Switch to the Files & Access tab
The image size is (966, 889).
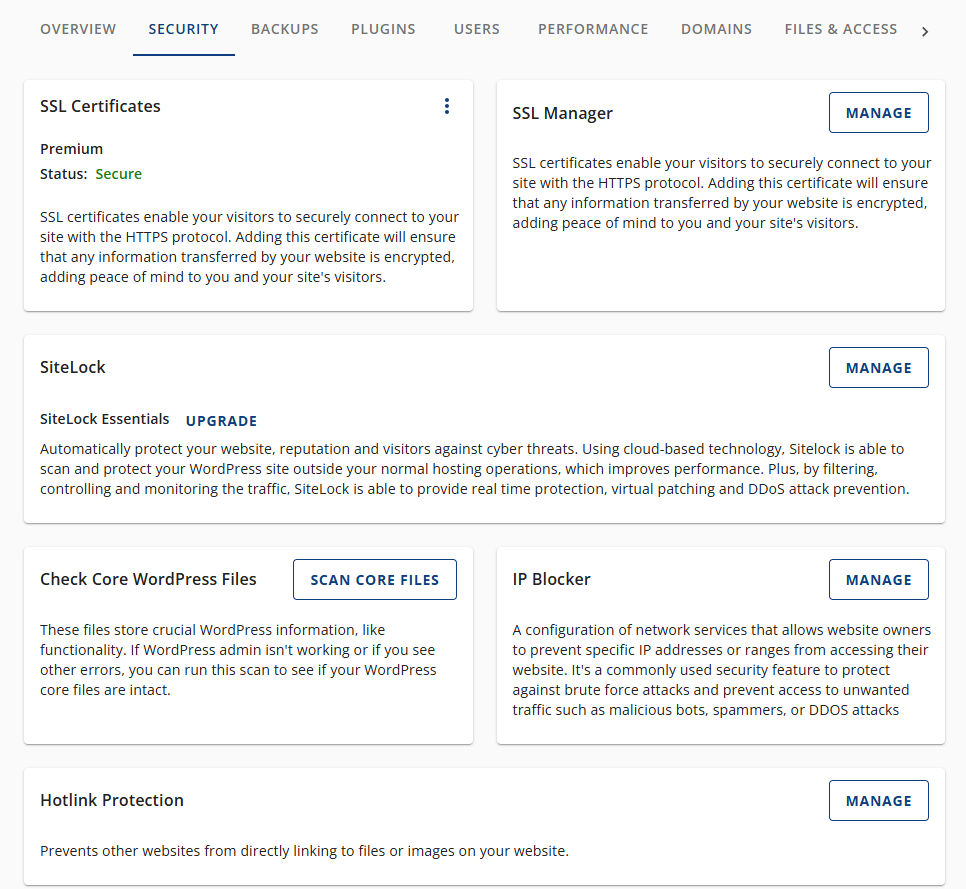coord(841,29)
